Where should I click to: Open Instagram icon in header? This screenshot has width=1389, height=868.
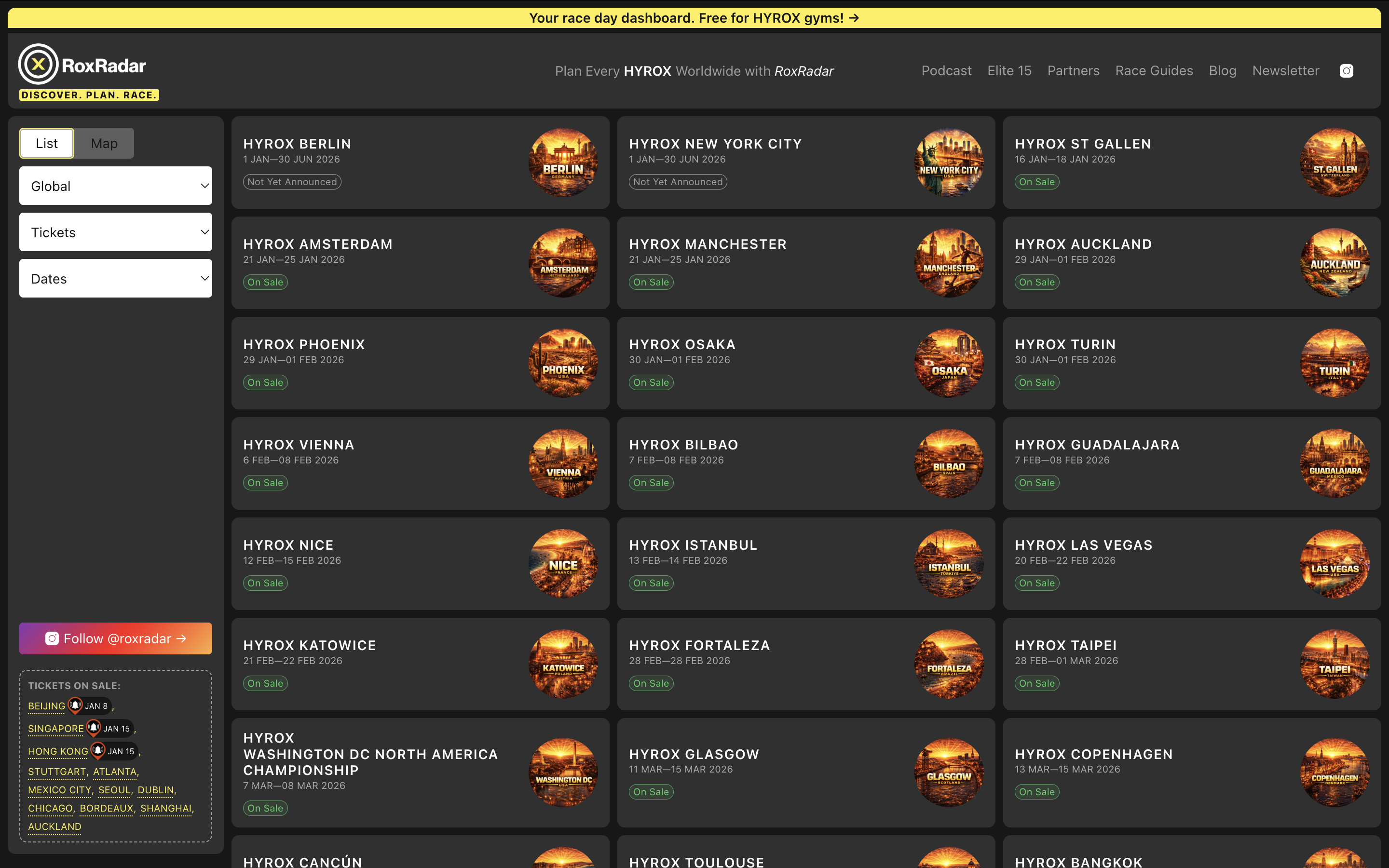click(x=1346, y=70)
